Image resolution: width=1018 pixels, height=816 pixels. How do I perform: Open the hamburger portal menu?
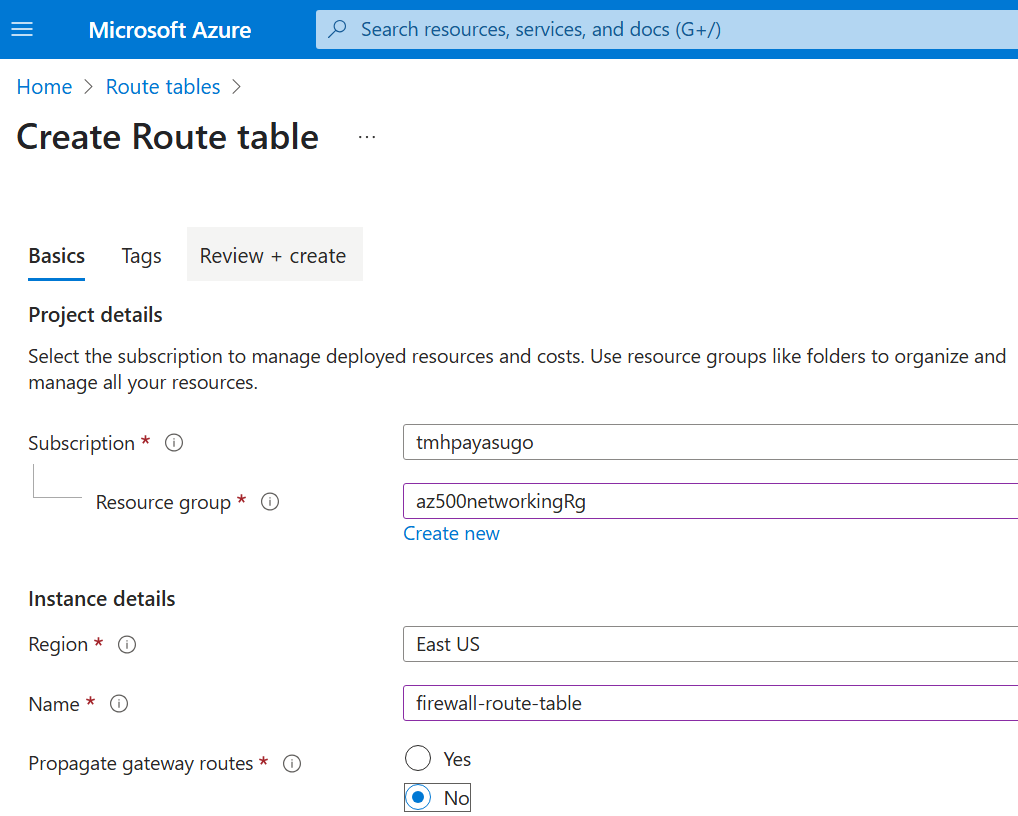point(22,29)
